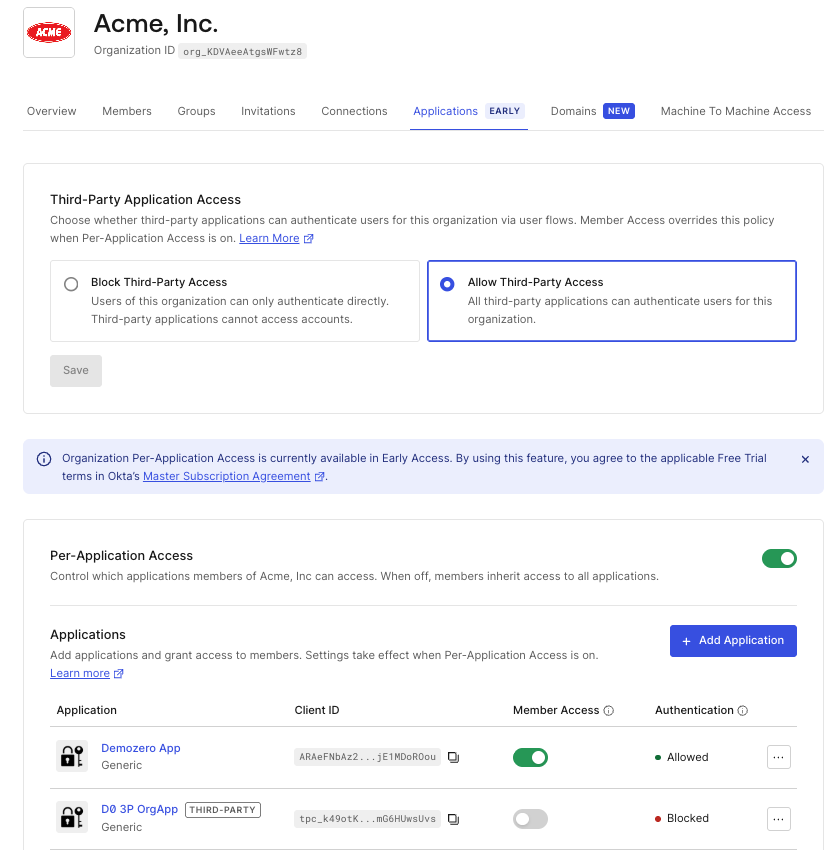Disable Member Access for Demozero App
Viewport: 837px width, 850px height.
pos(530,757)
